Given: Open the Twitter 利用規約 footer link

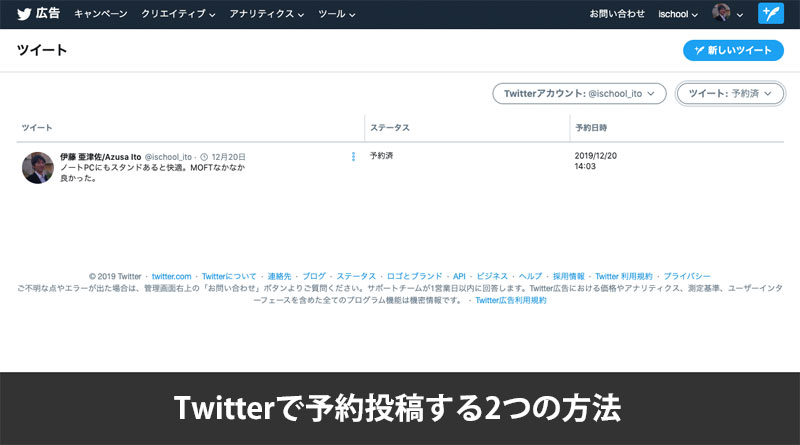Looking at the screenshot, I should (x=623, y=276).
